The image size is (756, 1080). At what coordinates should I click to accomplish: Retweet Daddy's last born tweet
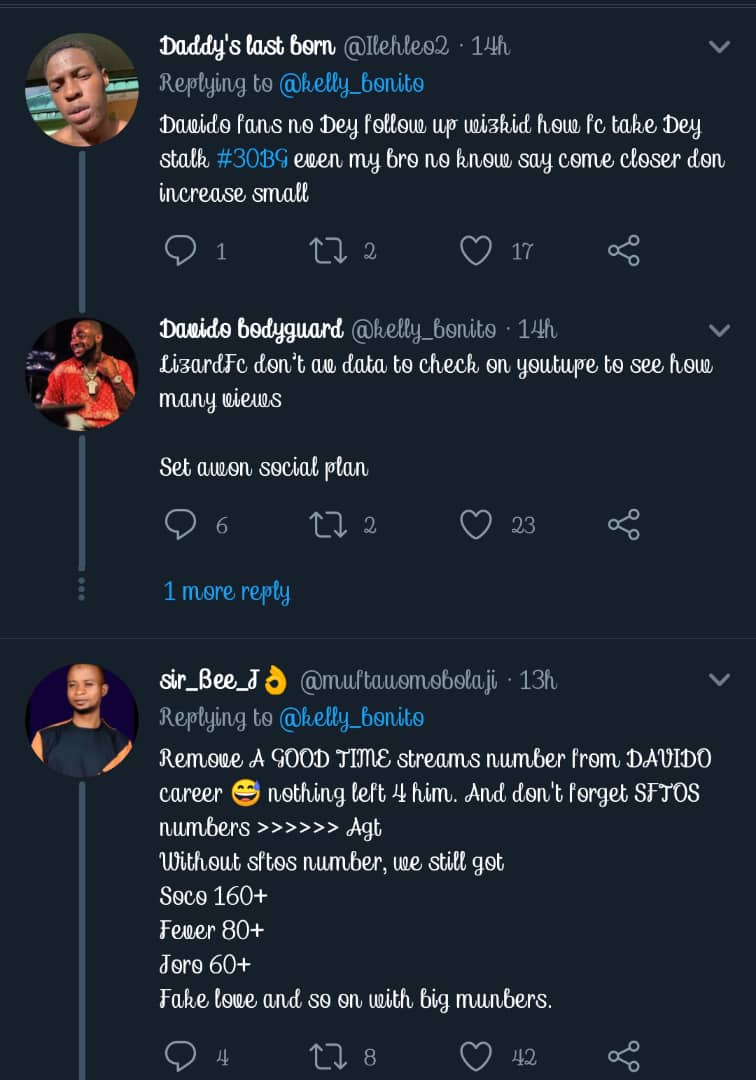click(x=329, y=250)
